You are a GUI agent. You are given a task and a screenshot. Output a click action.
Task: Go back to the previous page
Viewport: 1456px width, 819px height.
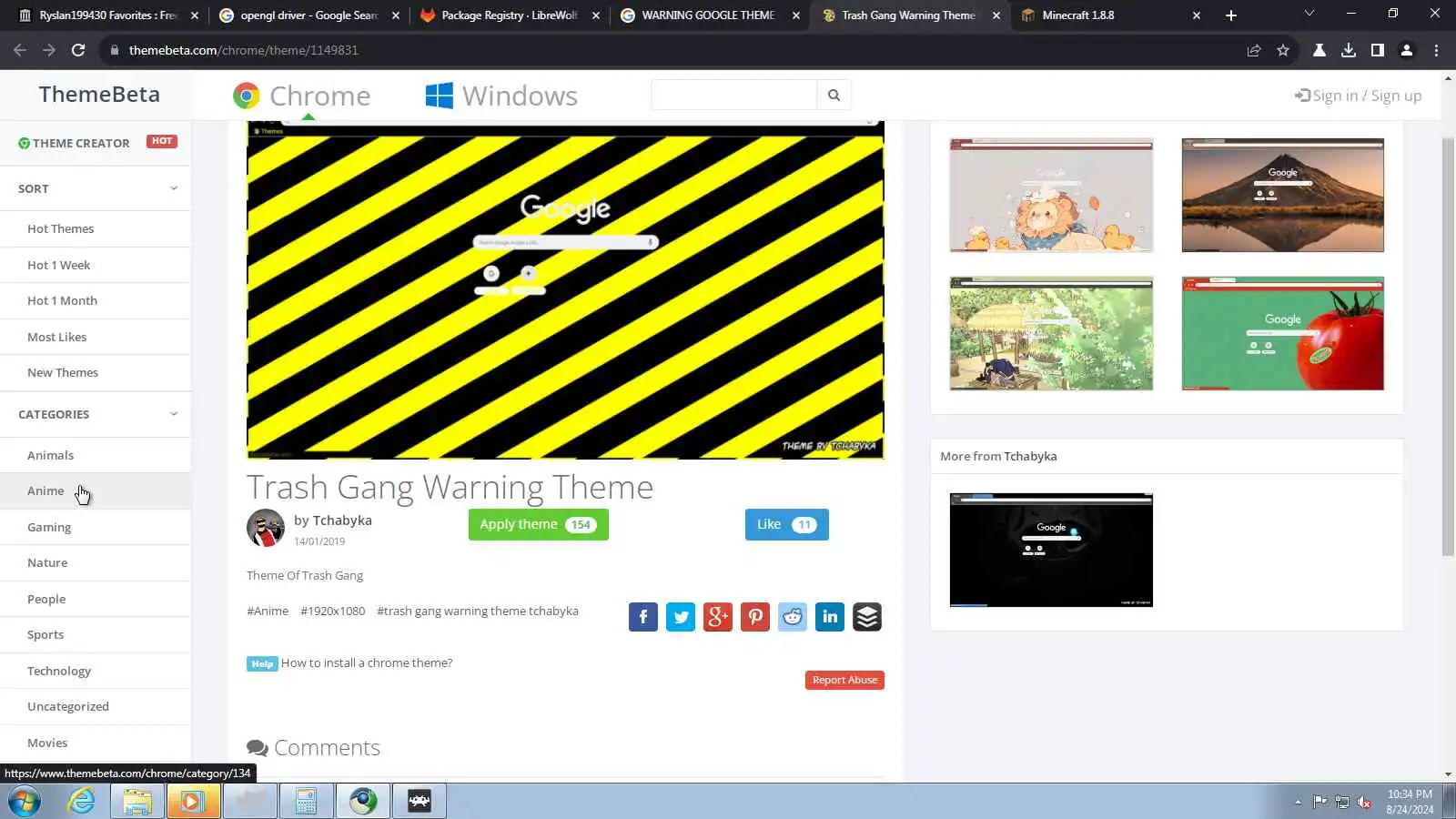point(20,50)
